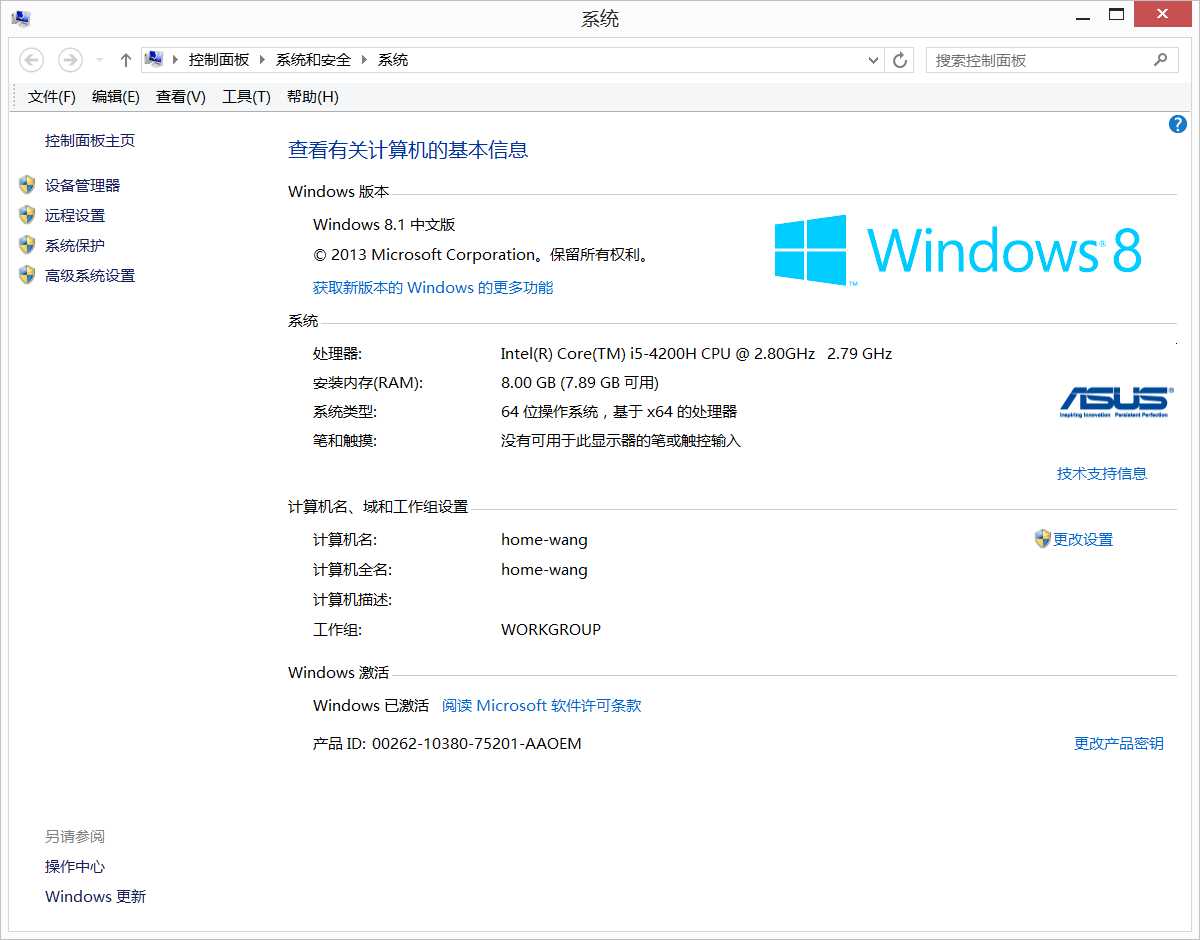This screenshot has height=940, width=1200.
Task: Click full computer name home-wang next to 计算机全名
Action: (x=544, y=570)
